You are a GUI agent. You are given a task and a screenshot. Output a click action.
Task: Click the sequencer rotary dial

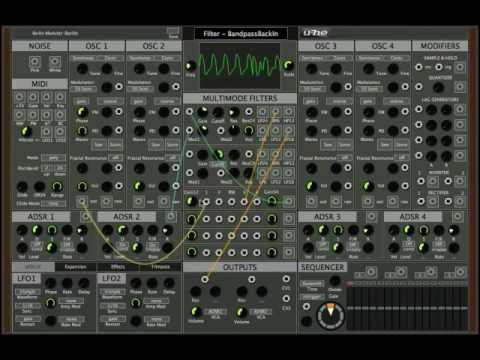coord(330,315)
